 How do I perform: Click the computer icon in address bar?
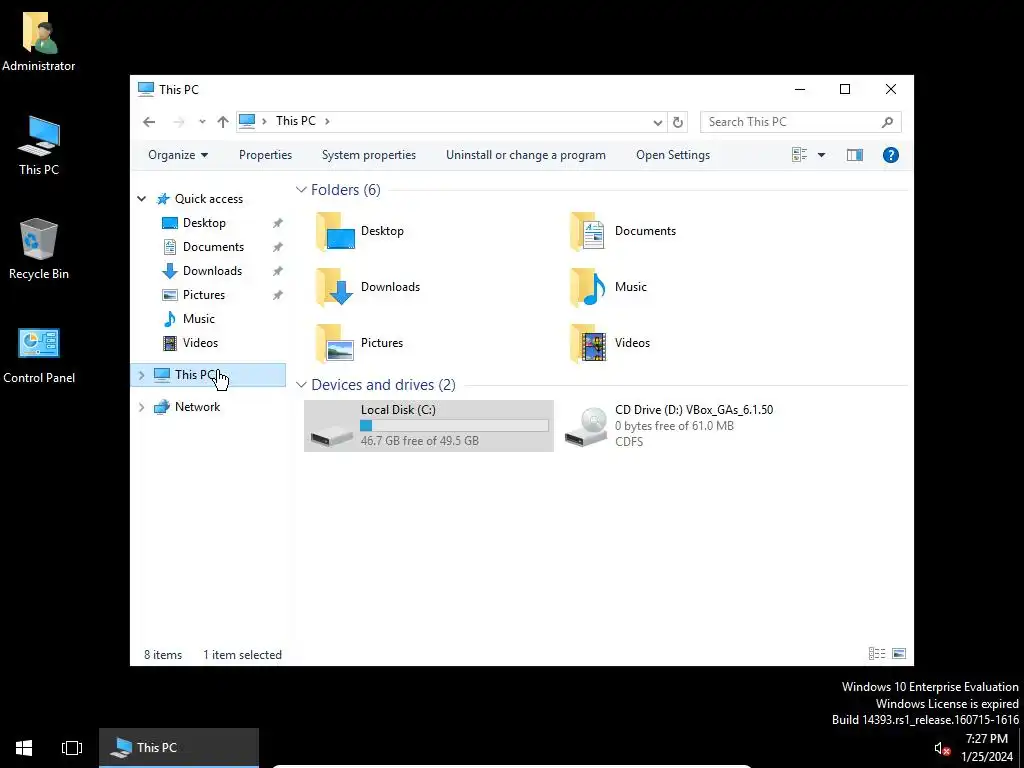point(247,121)
